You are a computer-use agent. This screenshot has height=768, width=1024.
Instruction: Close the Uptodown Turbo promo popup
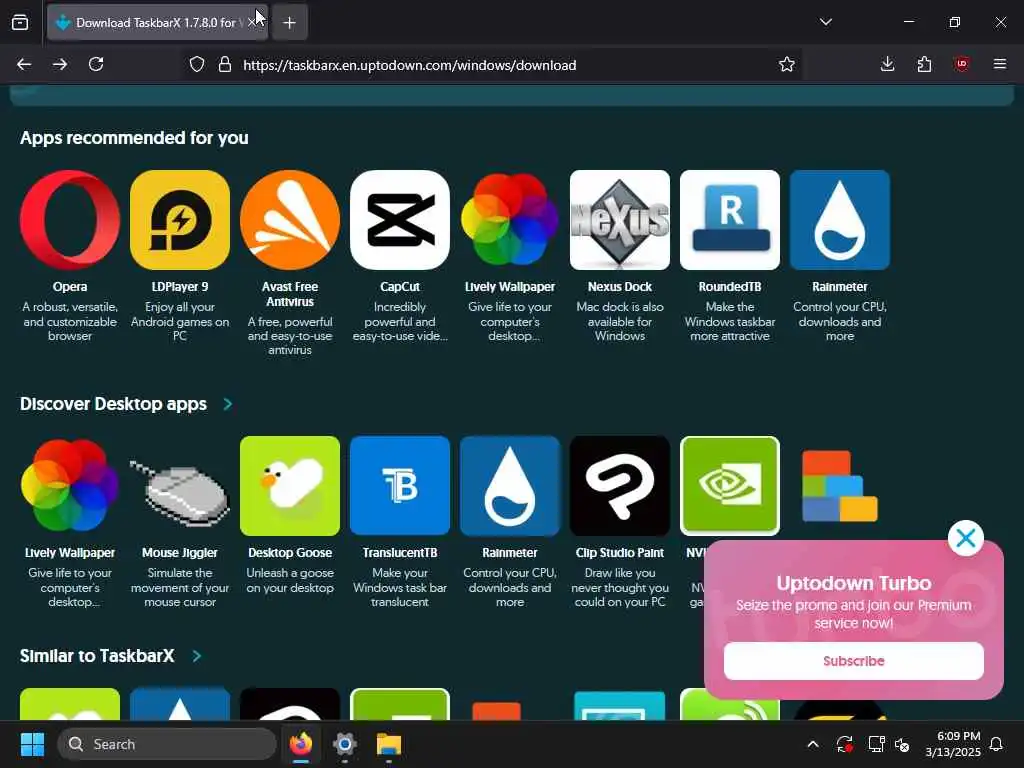[x=965, y=538]
